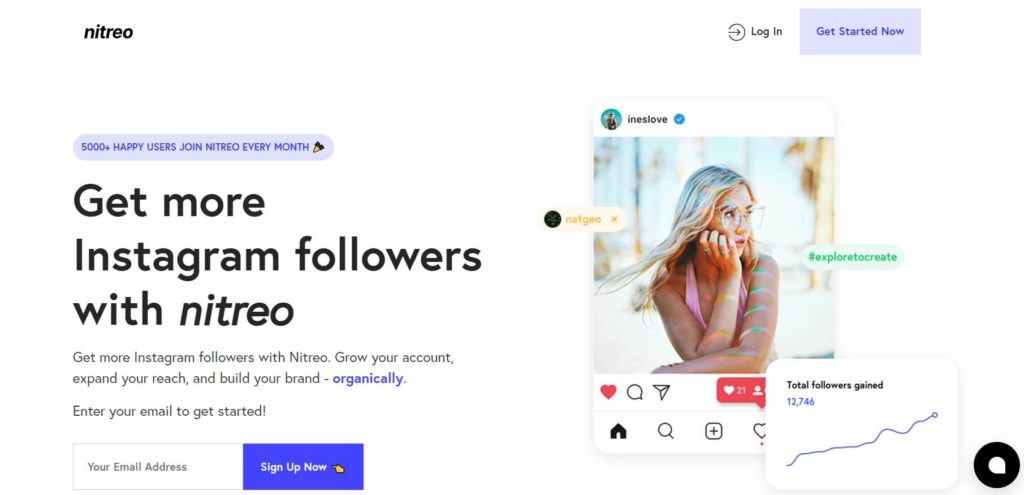The height and width of the screenshot is (495, 1024).
Task: Follow the organically highlighted link
Action: tap(368, 379)
